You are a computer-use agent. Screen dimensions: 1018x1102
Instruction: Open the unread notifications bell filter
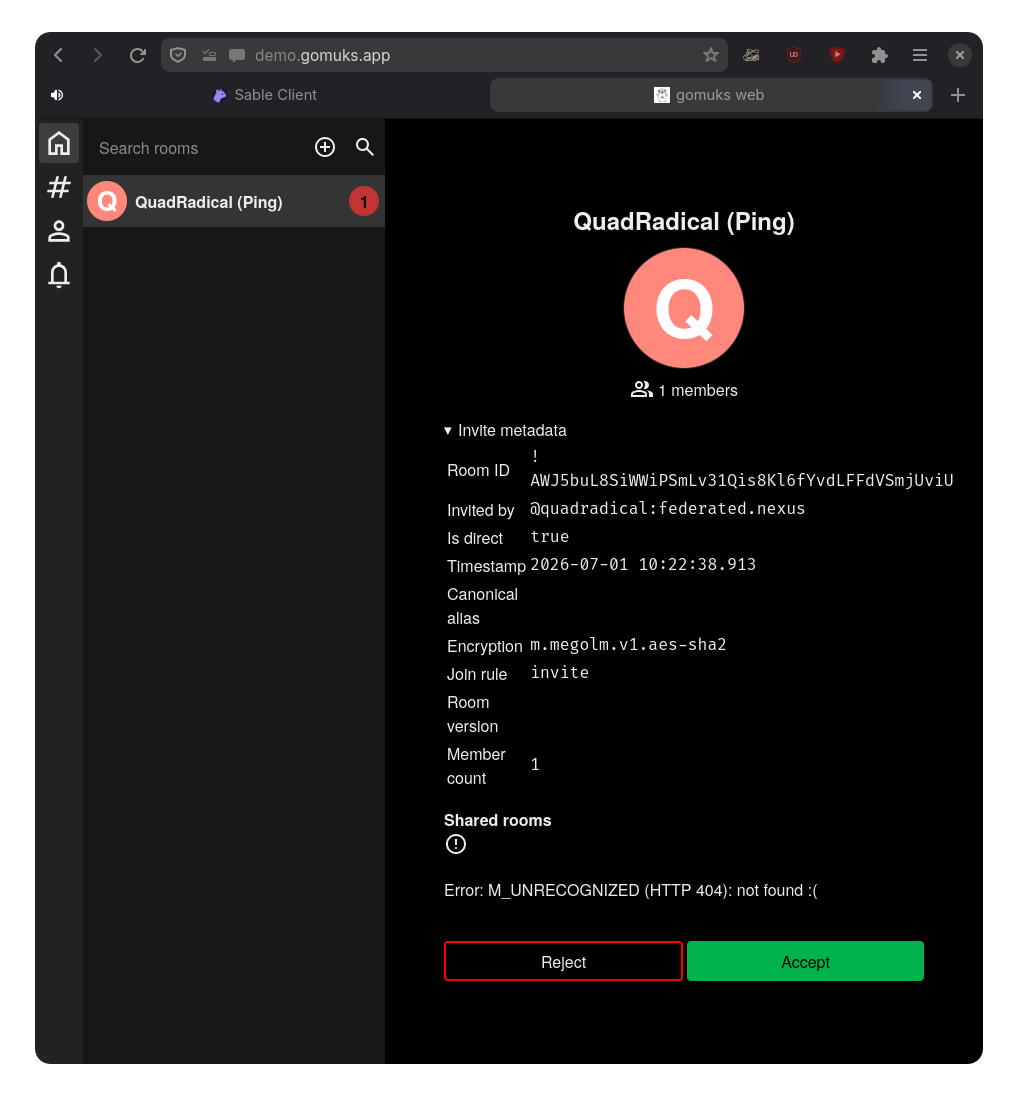coord(59,275)
